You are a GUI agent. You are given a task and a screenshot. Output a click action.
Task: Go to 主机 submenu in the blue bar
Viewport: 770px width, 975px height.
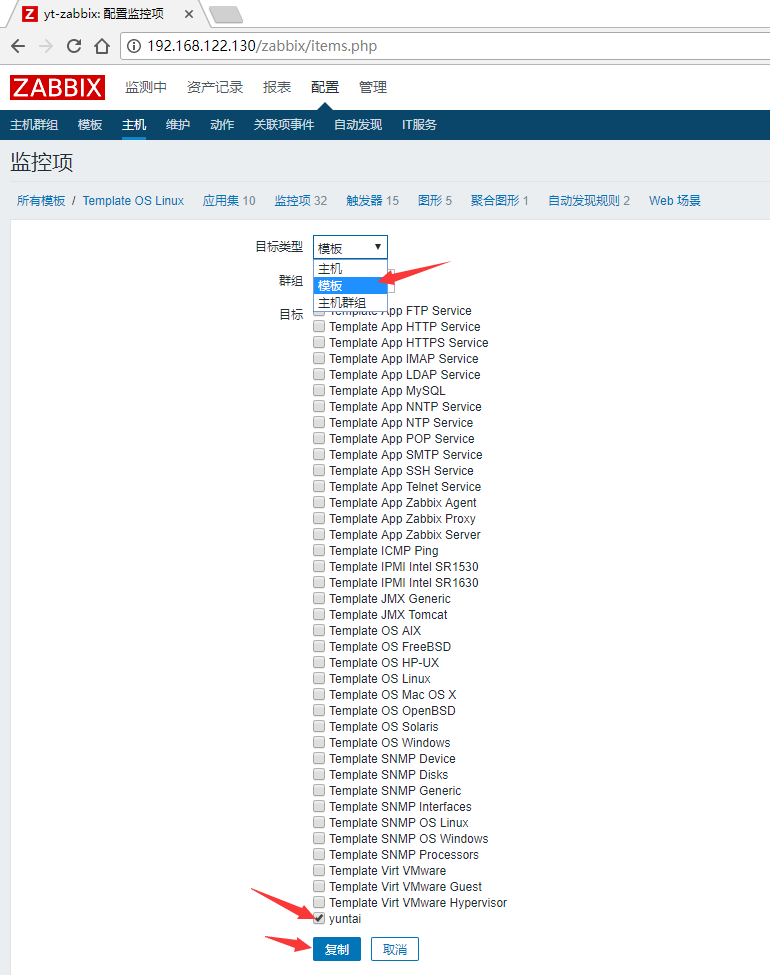134,125
